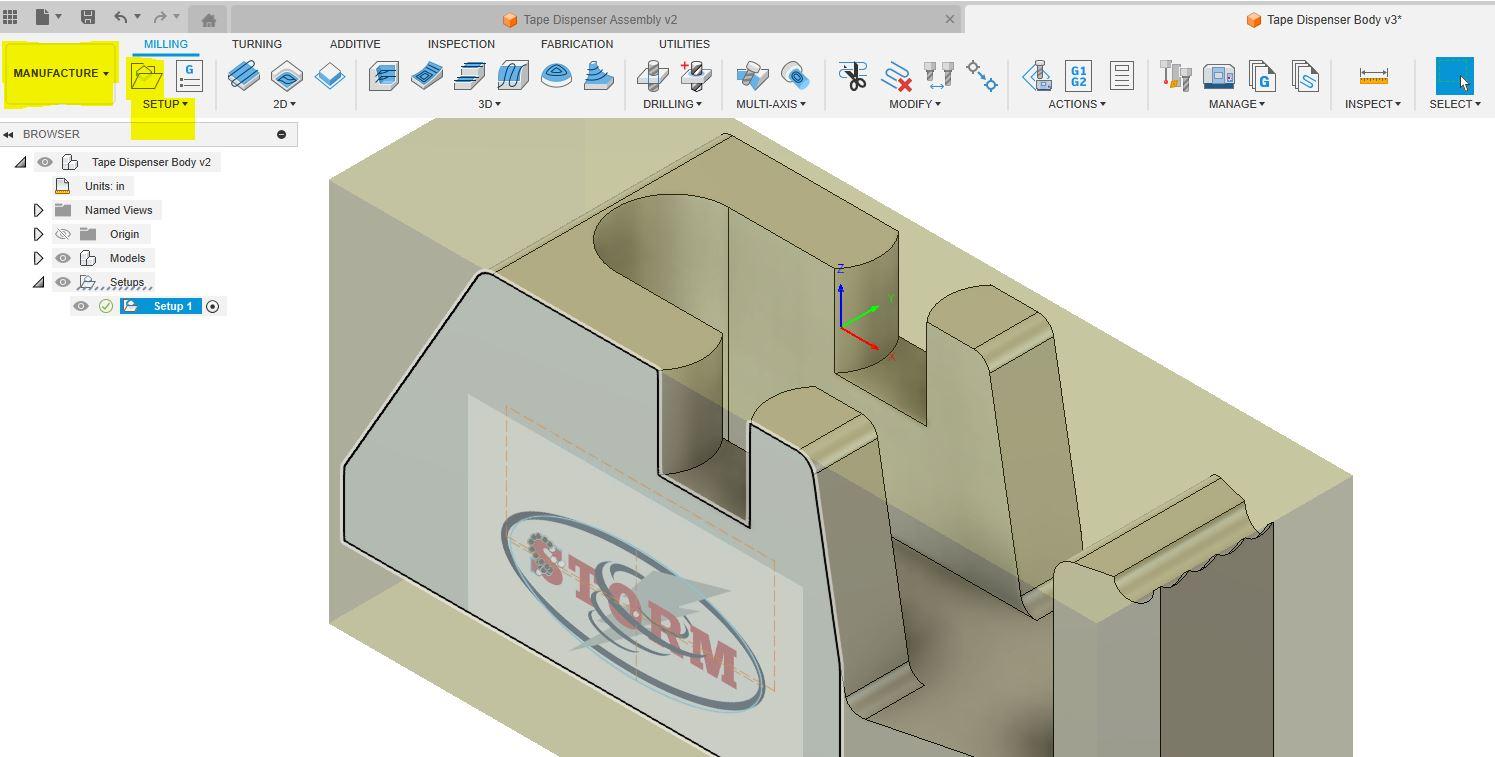The image size is (1495, 757).
Task: Click the Post Process G1 G2 icon
Action: point(1078,76)
